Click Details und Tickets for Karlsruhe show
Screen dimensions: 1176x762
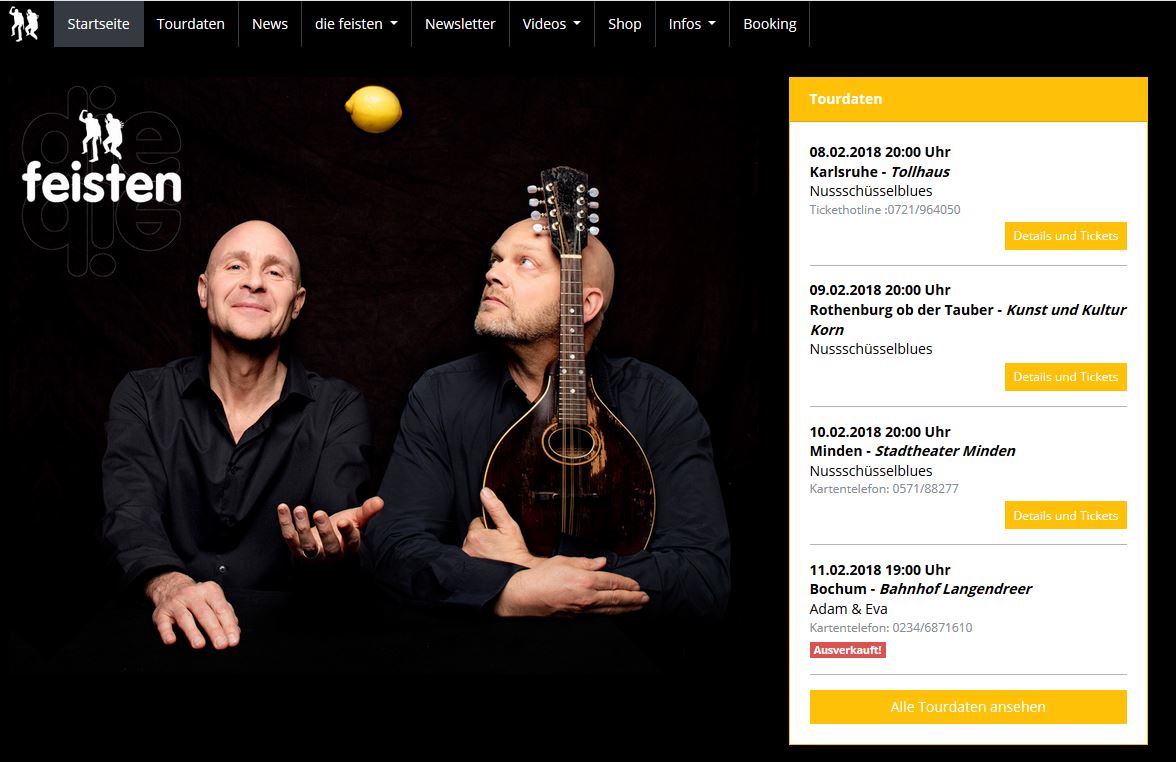pos(1066,236)
